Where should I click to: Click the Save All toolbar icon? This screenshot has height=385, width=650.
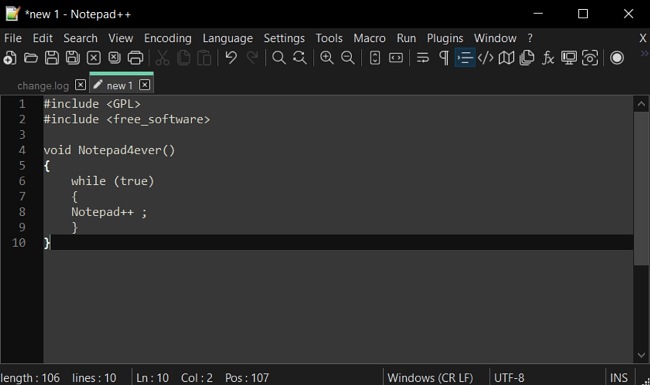pyautogui.click(x=73, y=58)
